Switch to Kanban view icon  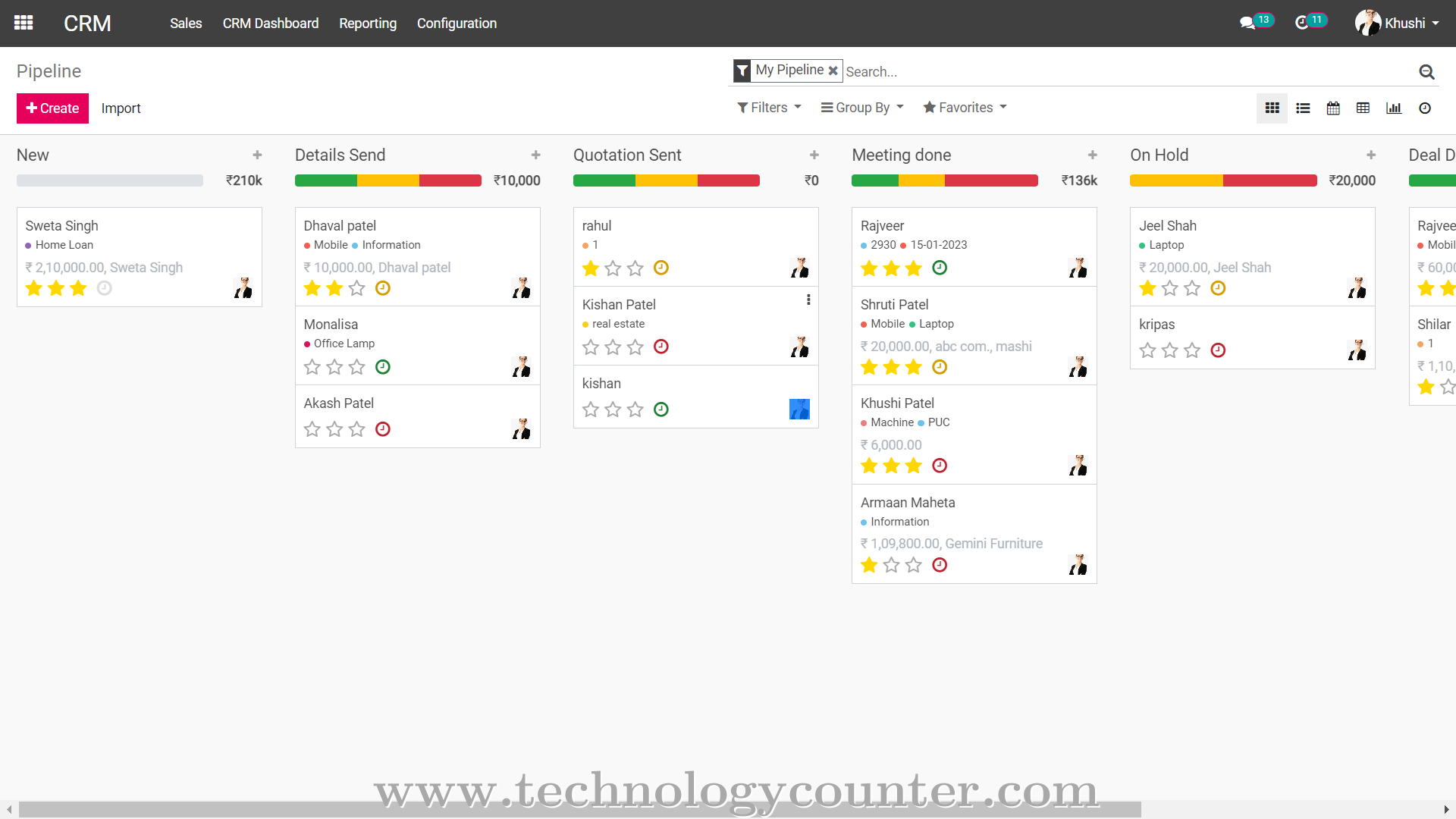tap(1272, 108)
